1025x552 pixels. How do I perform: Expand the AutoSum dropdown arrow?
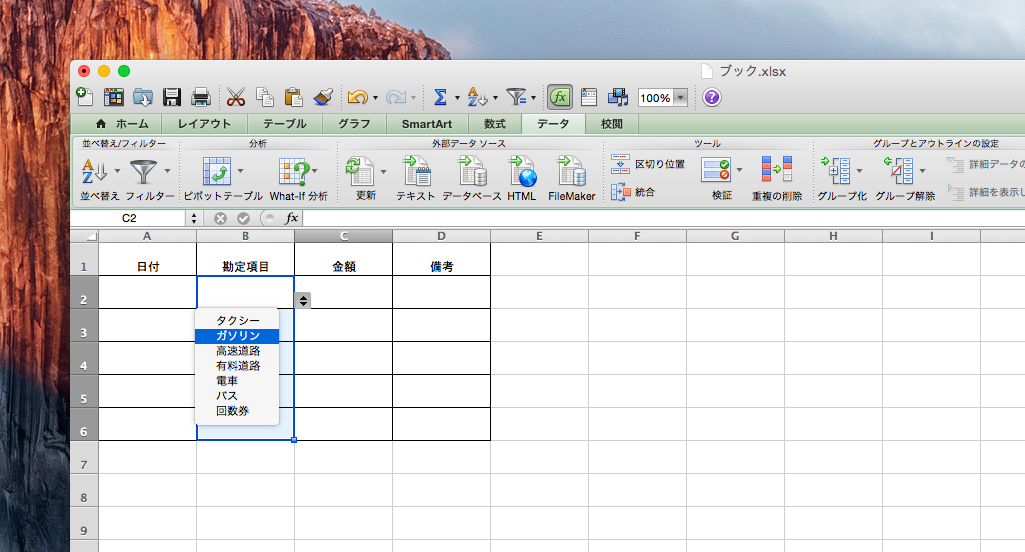point(457,98)
